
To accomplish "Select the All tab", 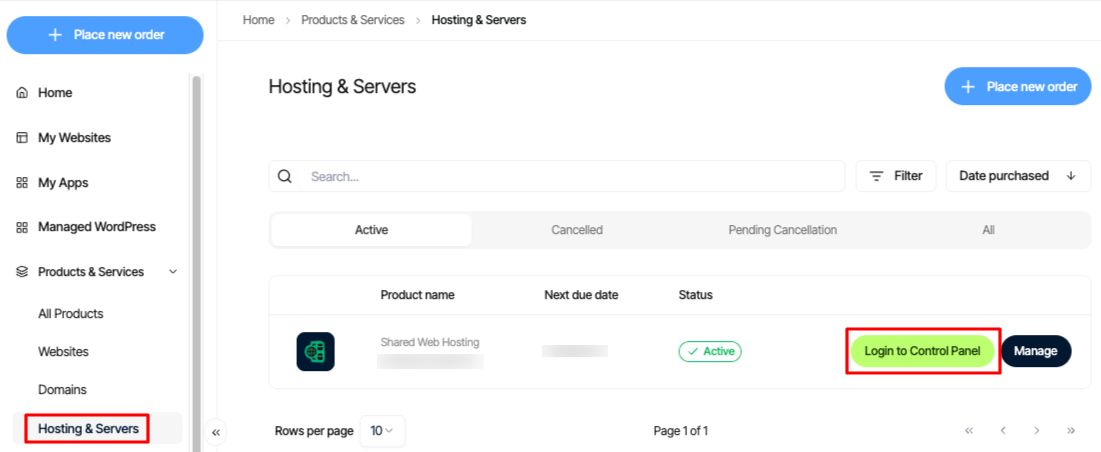I will pos(989,230).
